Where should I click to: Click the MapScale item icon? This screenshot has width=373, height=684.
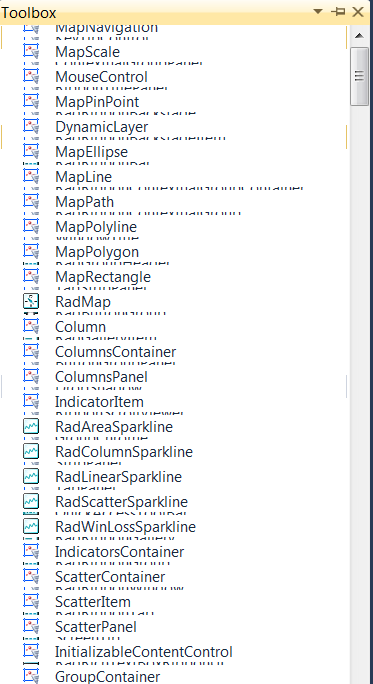click(31, 51)
